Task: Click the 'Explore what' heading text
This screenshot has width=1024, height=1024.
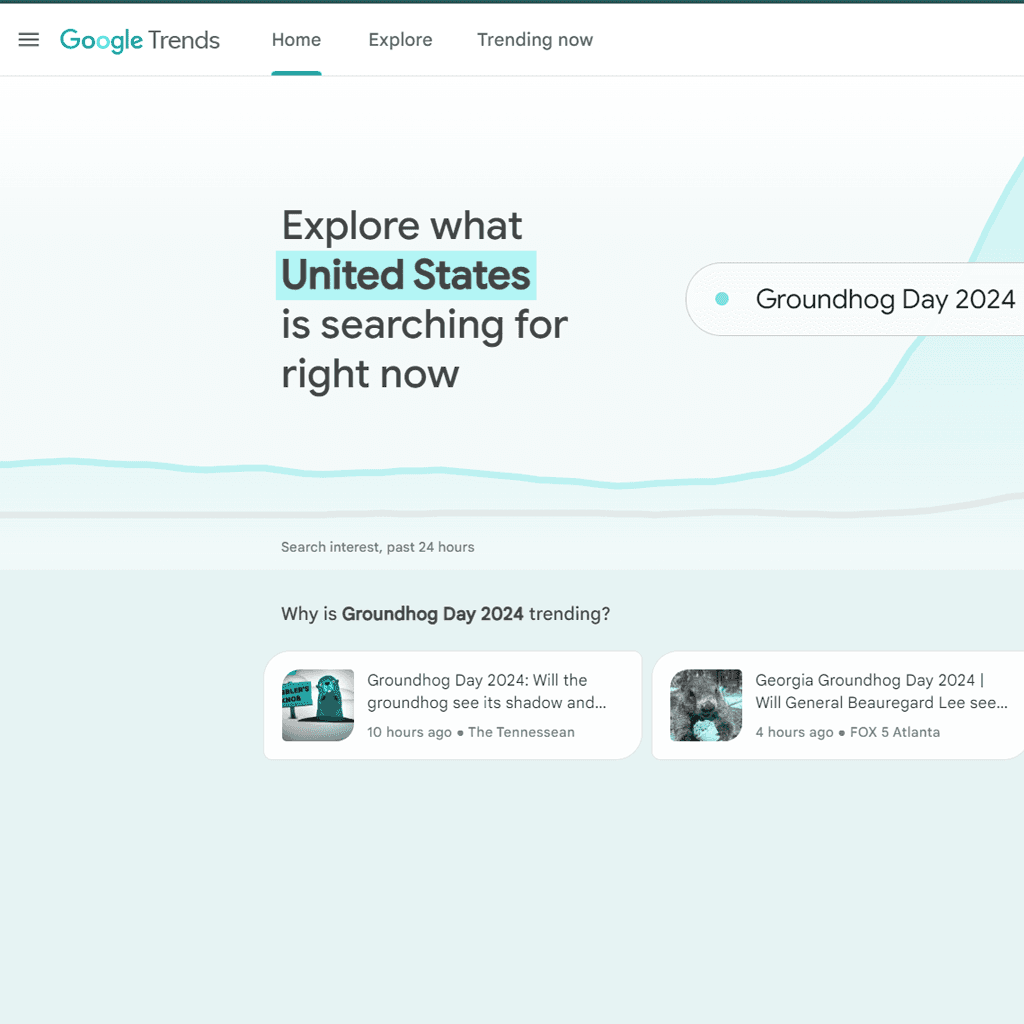Action: 402,226
